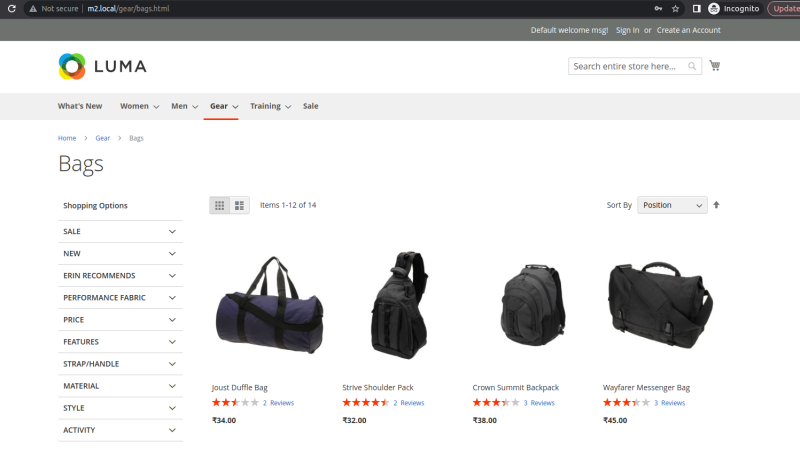
Task: Click the search magnifier icon
Action: pyautogui.click(x=693, y=67)
